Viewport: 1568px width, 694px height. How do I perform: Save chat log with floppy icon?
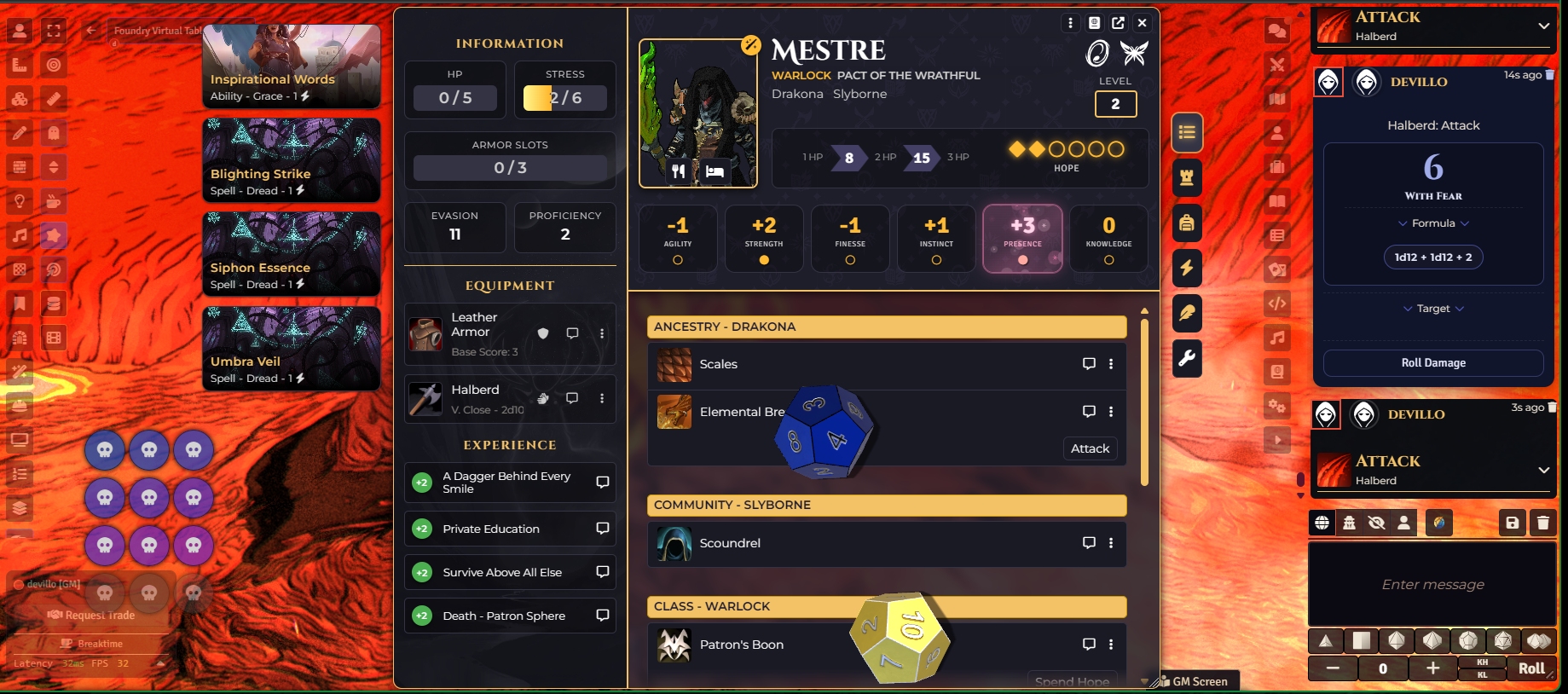tap(1512, 523)
